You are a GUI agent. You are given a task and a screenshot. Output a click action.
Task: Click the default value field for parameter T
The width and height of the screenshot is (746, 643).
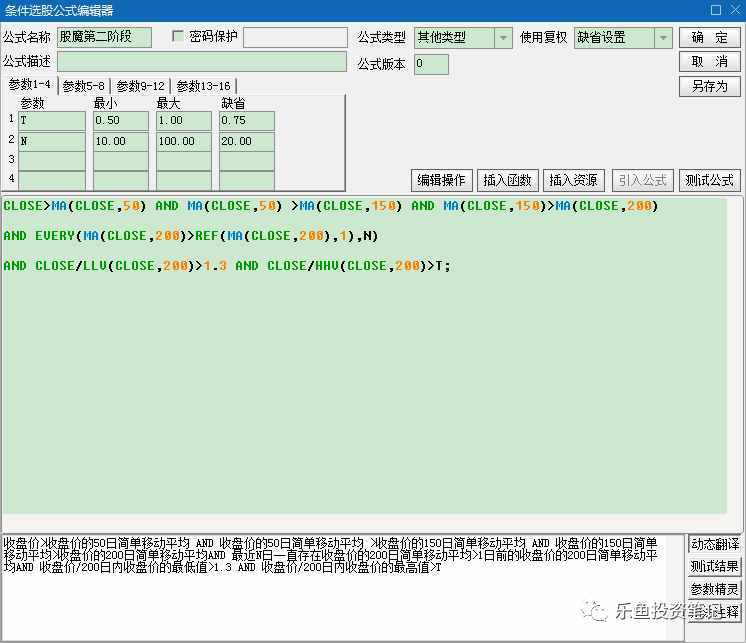click(246, 121)
